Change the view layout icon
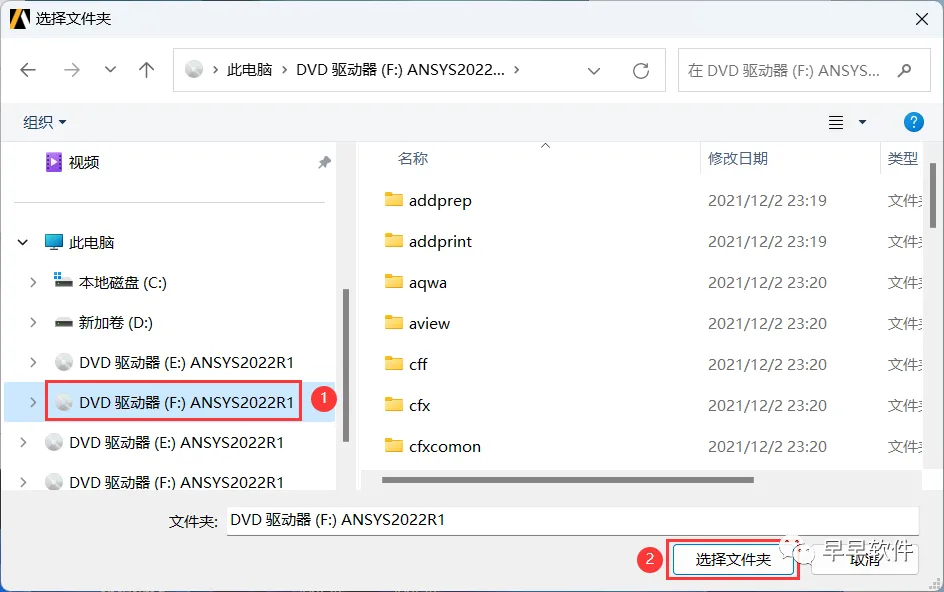Image resolution: width=944 pixels, height=592 pixels. click(836, 122)
